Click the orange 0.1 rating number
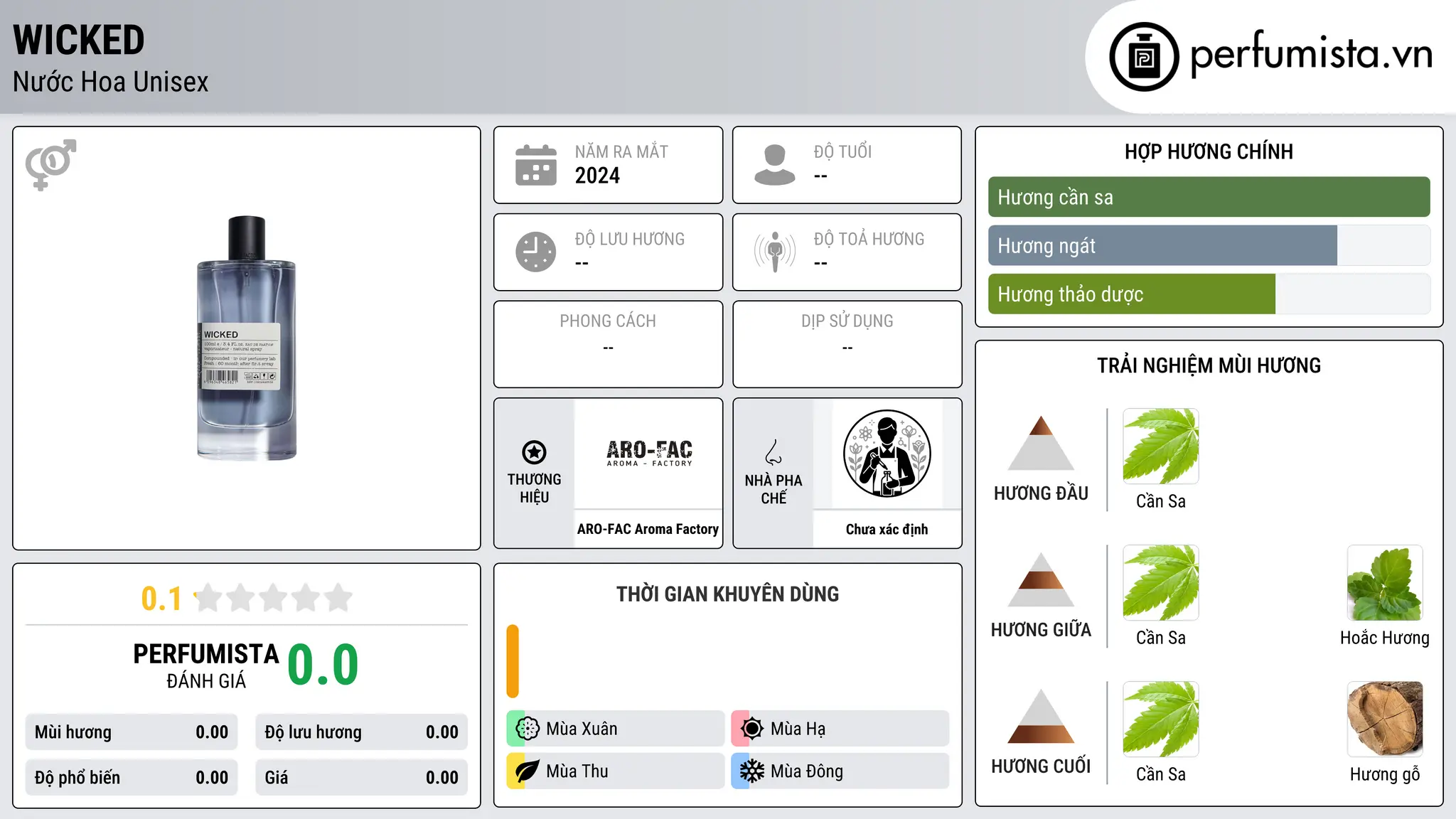1456x819 pixels. point(161,599)
